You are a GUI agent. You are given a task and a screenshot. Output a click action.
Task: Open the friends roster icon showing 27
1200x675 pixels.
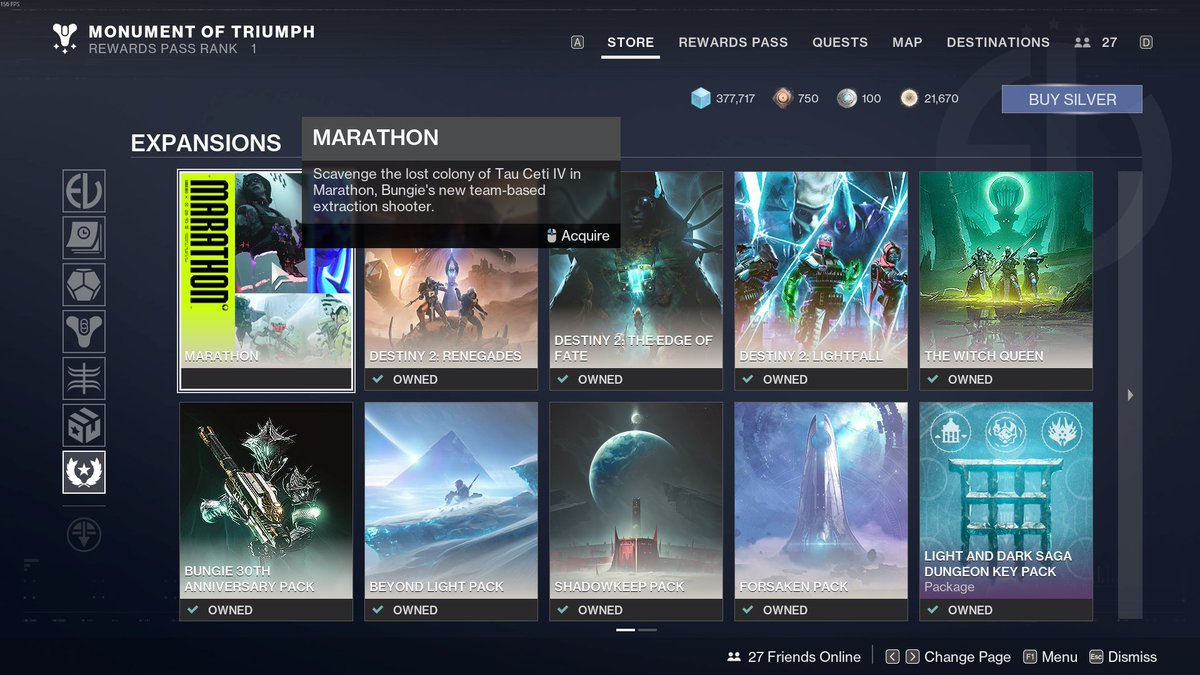1082,43
